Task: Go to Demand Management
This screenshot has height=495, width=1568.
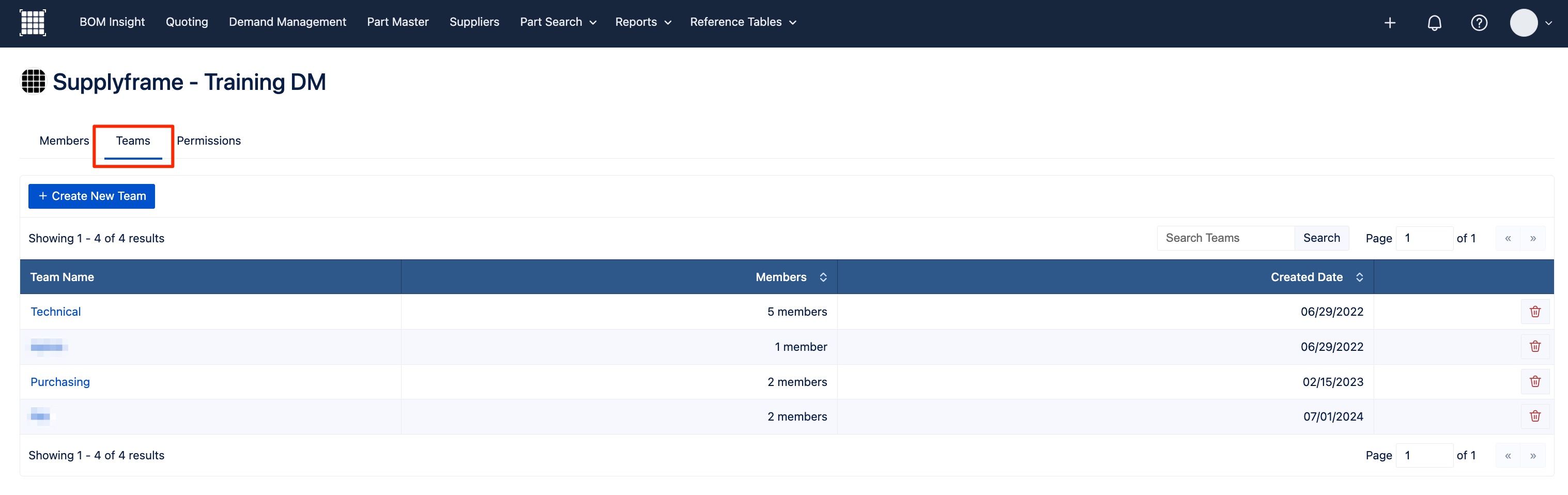Action: pos(287,22)
